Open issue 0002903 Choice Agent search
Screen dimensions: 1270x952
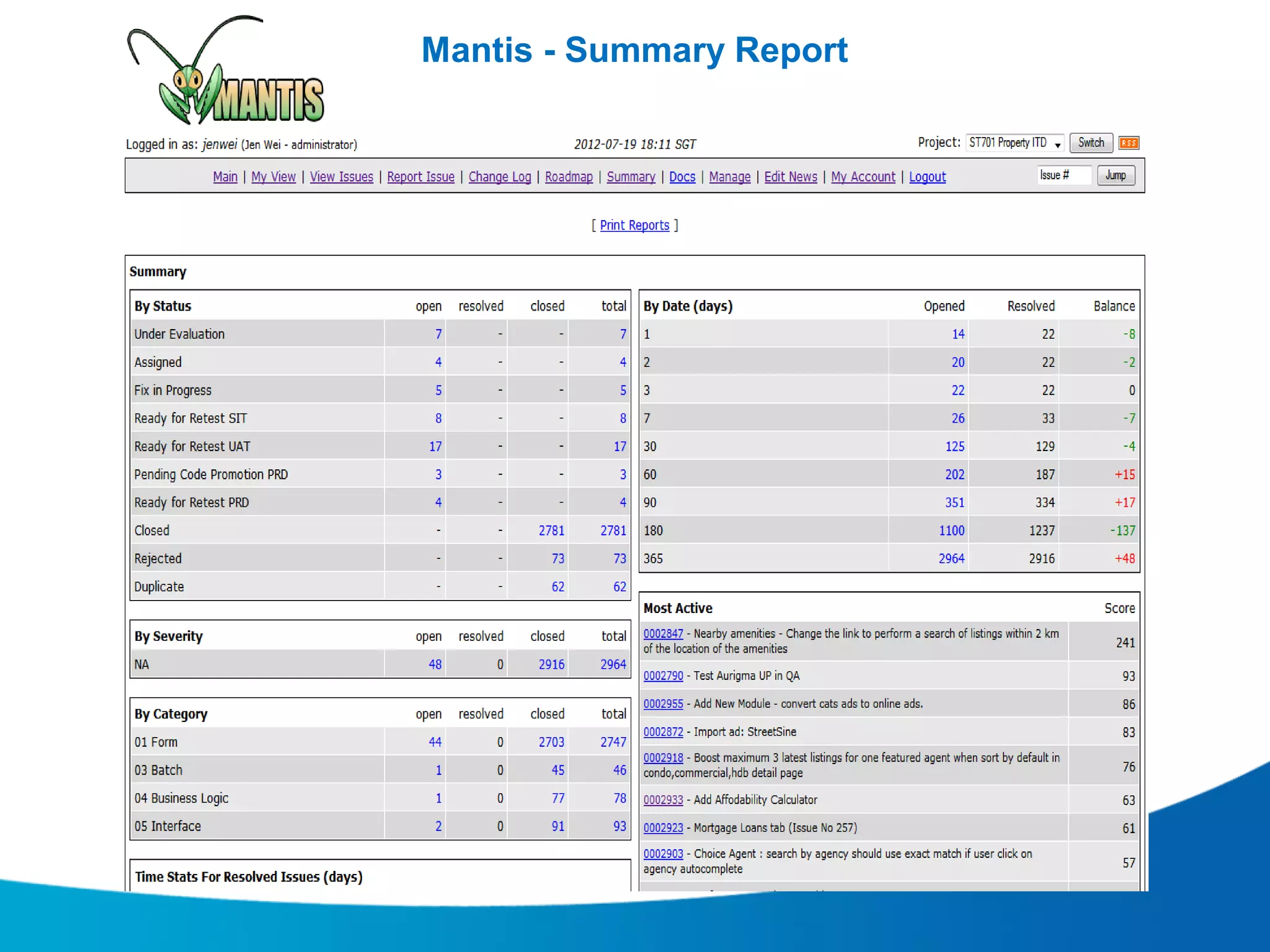point(663,853)
